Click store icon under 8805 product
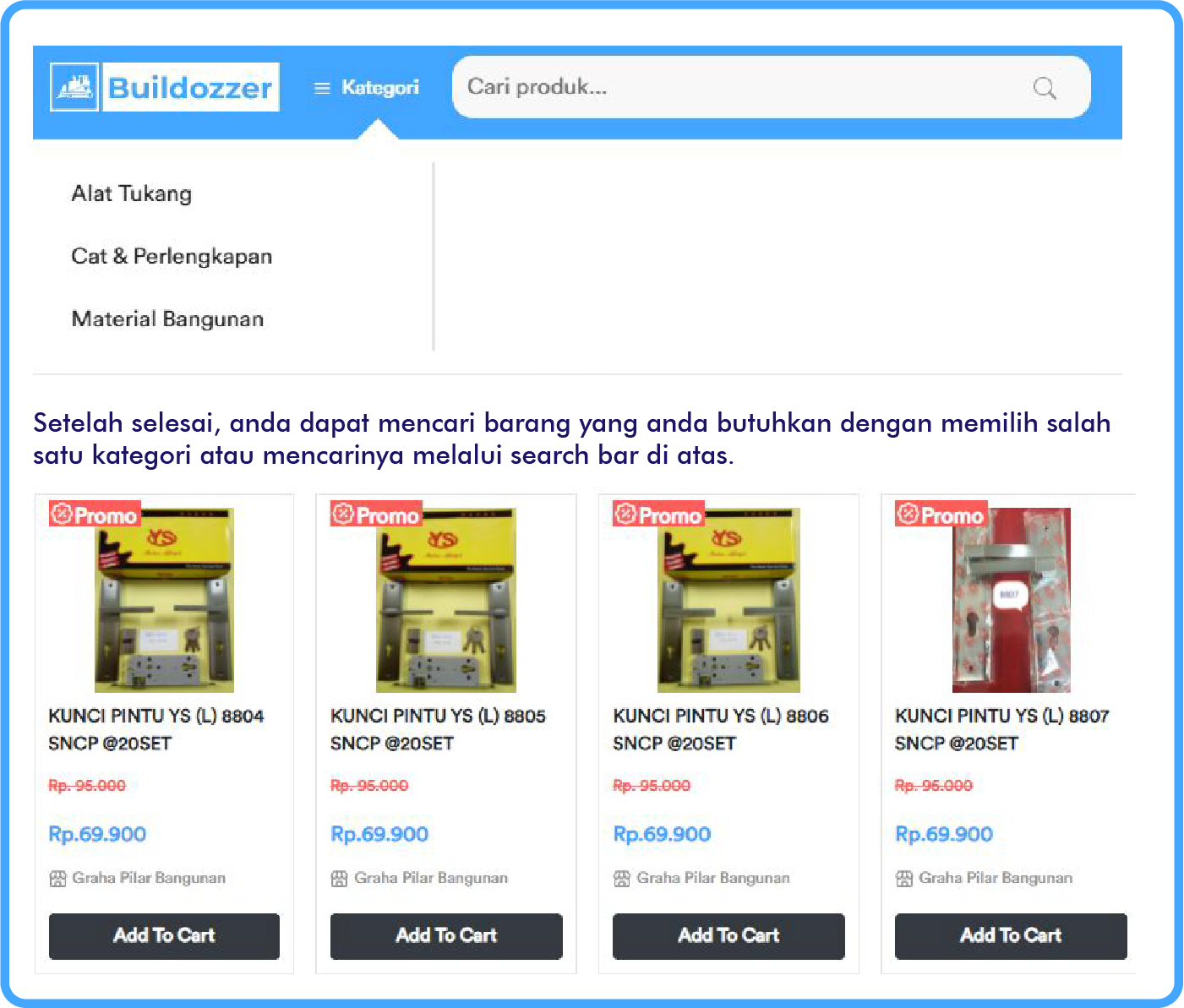 pos(339,879)
